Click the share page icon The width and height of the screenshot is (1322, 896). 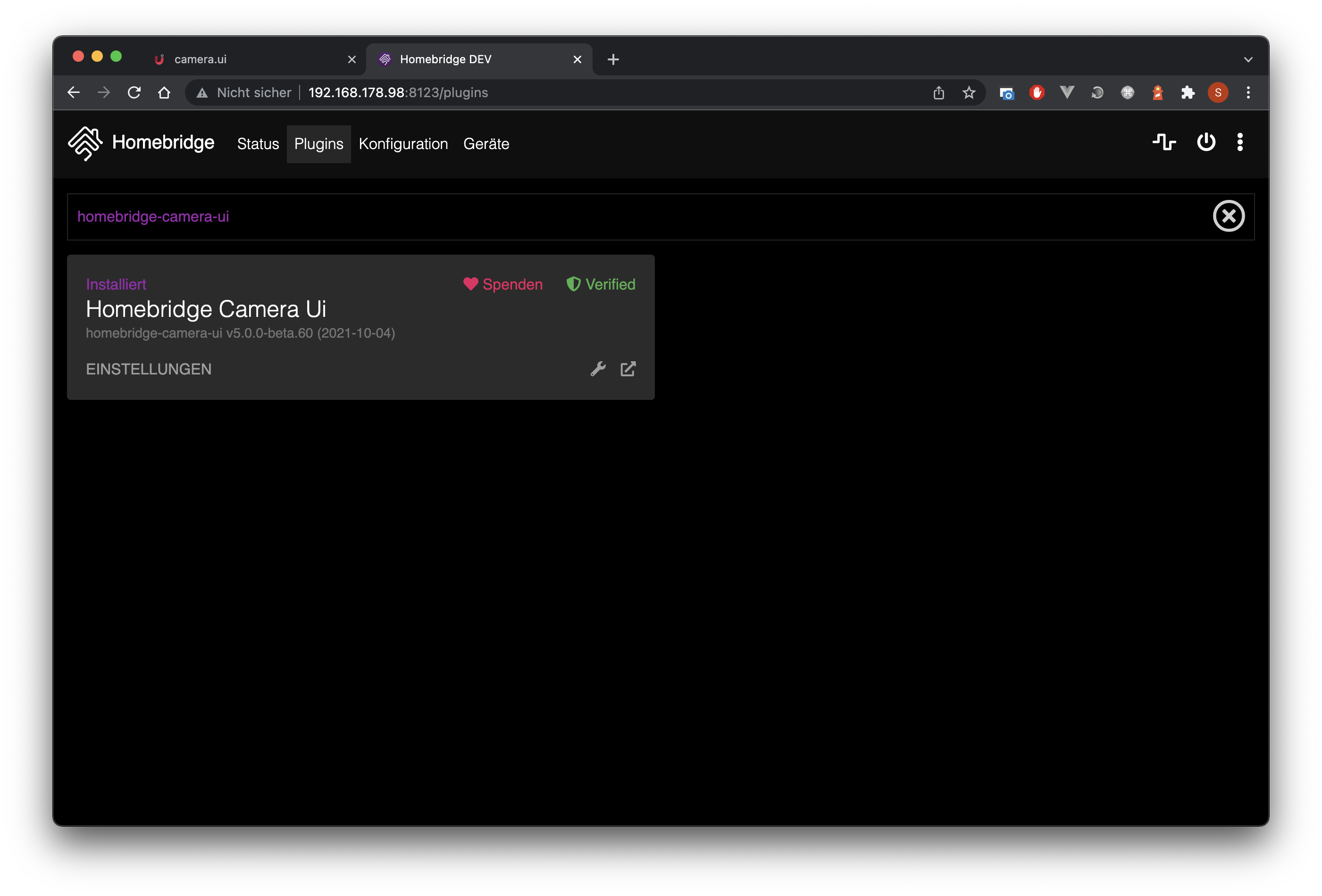(x=938, y=92)
